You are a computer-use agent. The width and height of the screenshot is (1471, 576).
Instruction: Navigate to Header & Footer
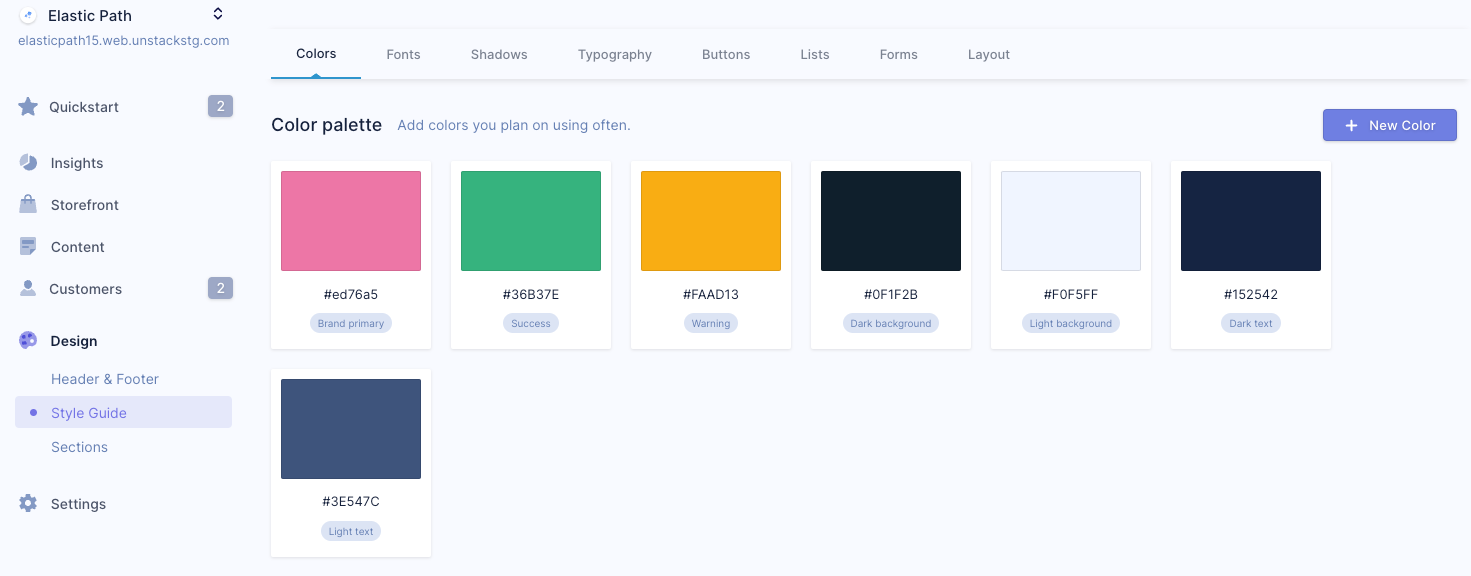click(104, 379)
